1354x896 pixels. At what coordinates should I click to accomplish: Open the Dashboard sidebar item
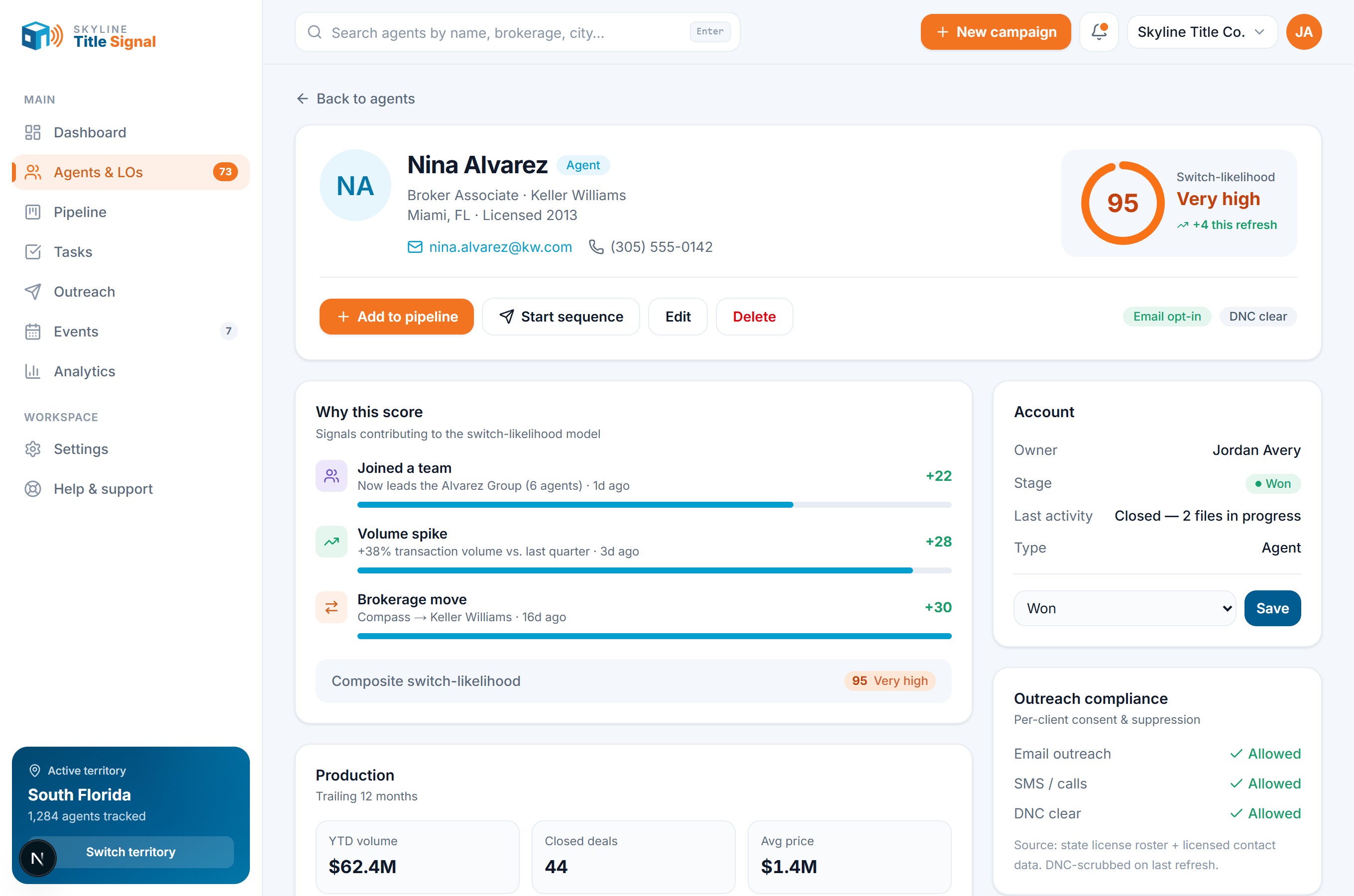coord(131,132)
